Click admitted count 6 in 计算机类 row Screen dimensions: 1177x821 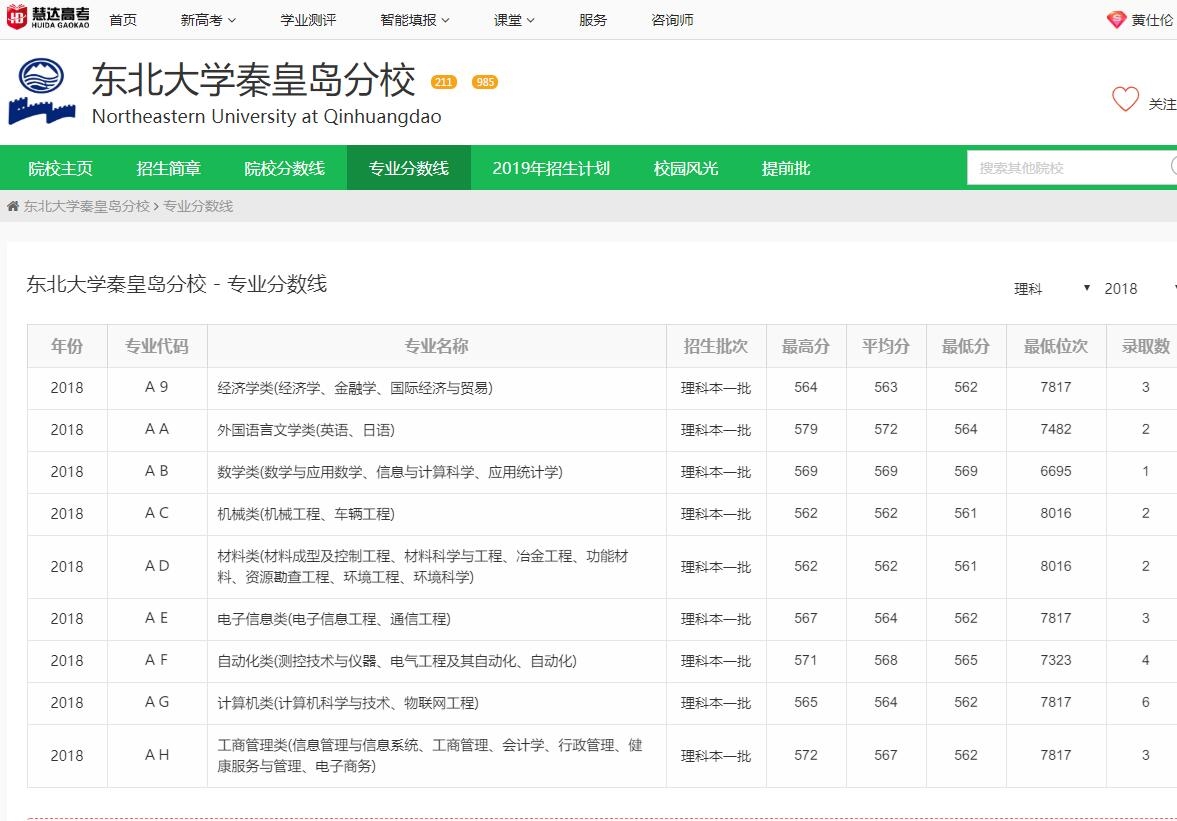1145,702
